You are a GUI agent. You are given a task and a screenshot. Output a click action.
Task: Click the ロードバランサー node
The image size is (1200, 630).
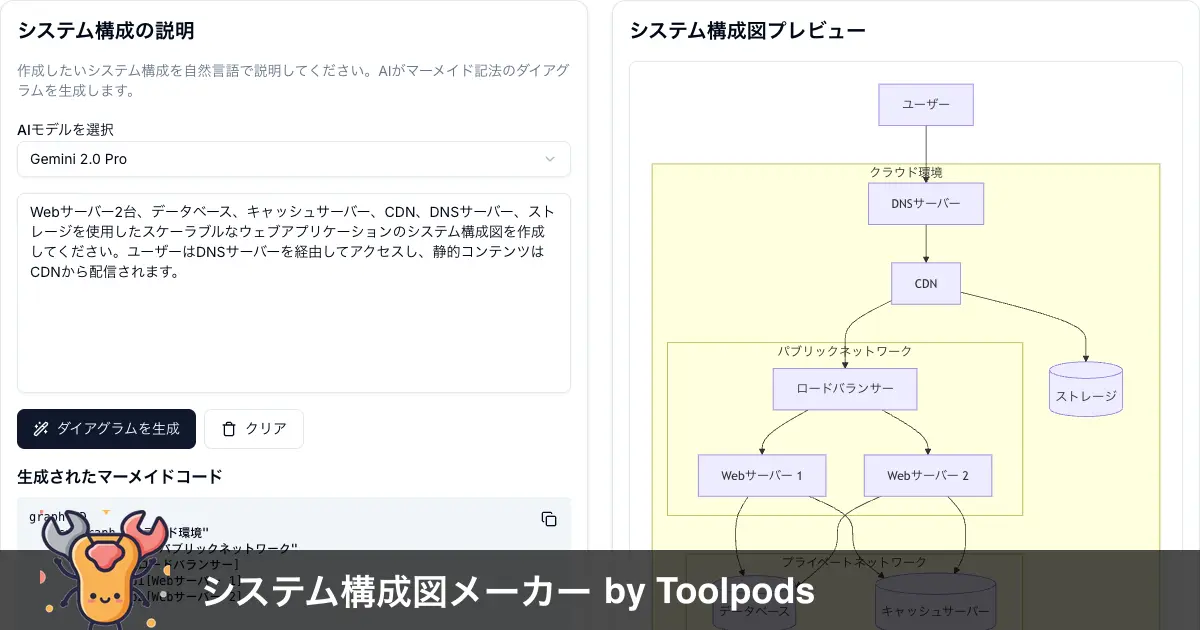[x=845, y=389]
